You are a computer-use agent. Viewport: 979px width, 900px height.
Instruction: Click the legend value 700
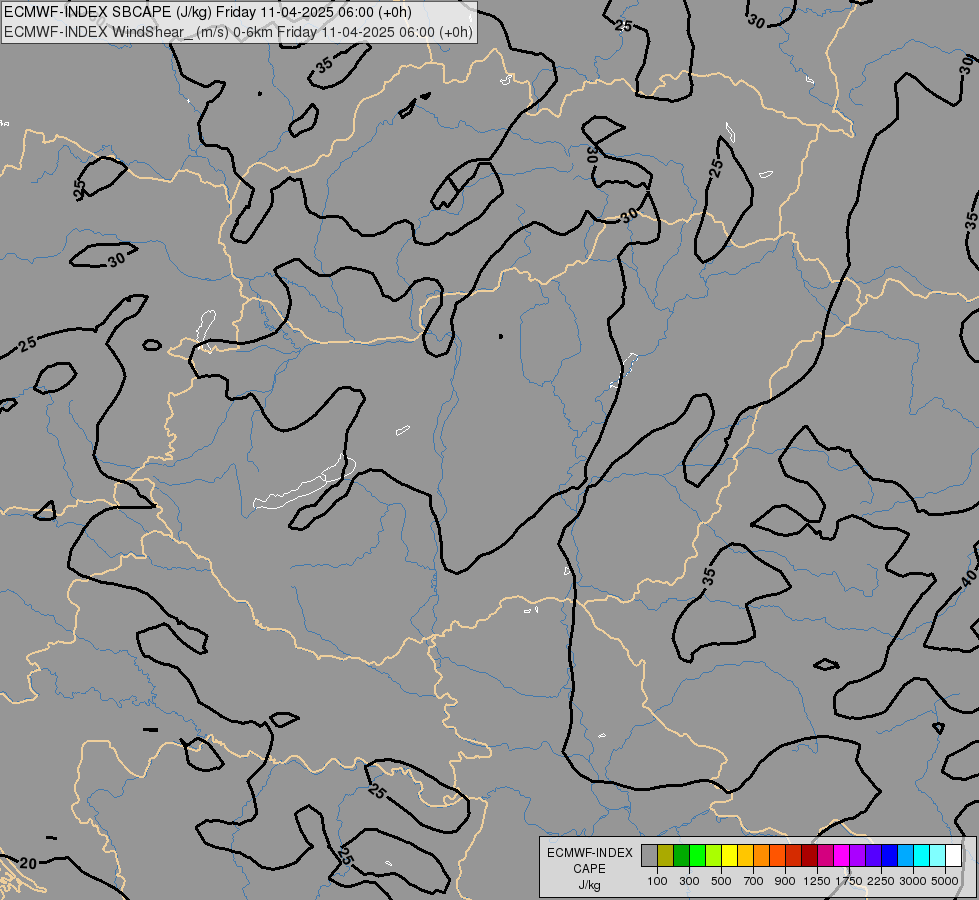point(754,881)
